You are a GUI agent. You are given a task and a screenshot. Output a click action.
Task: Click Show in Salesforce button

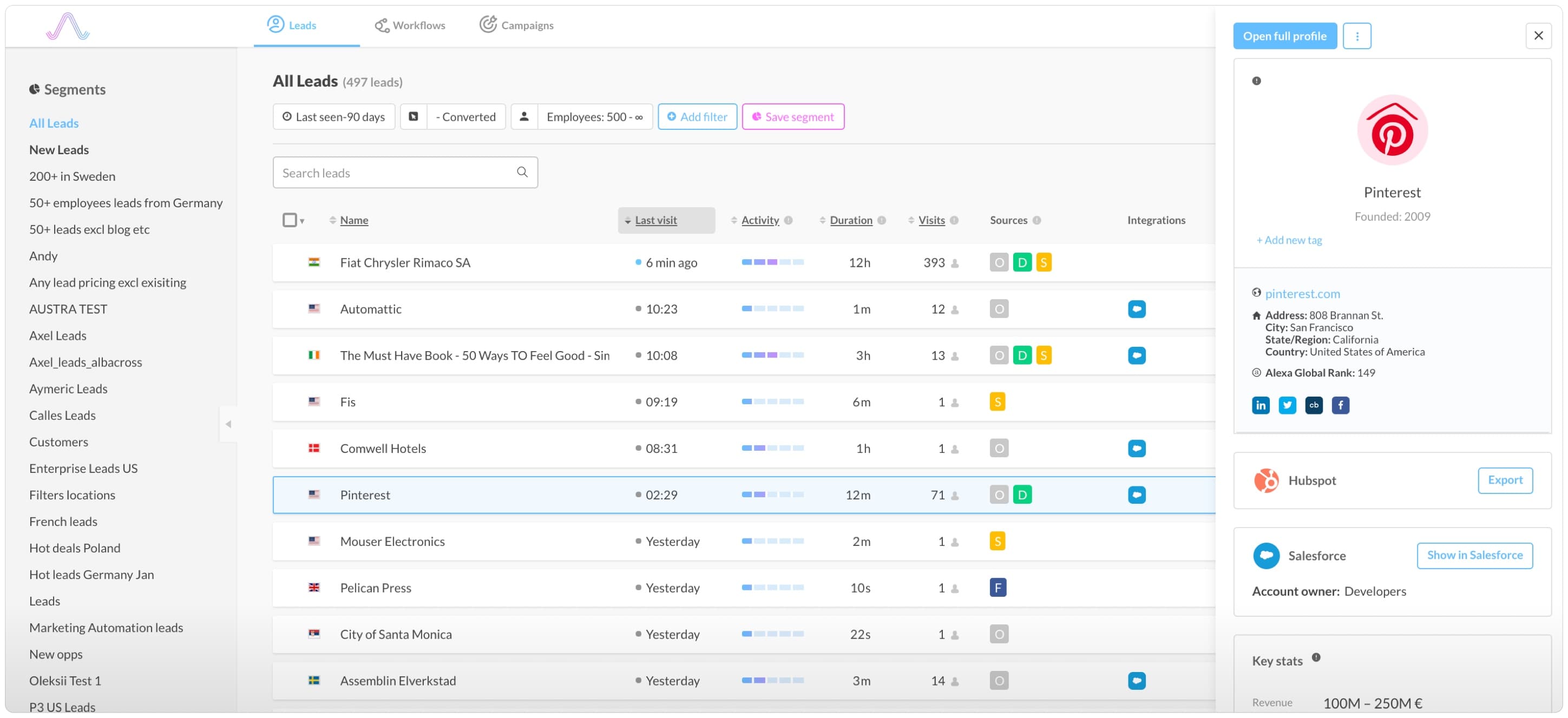(x=1474, y=555)
